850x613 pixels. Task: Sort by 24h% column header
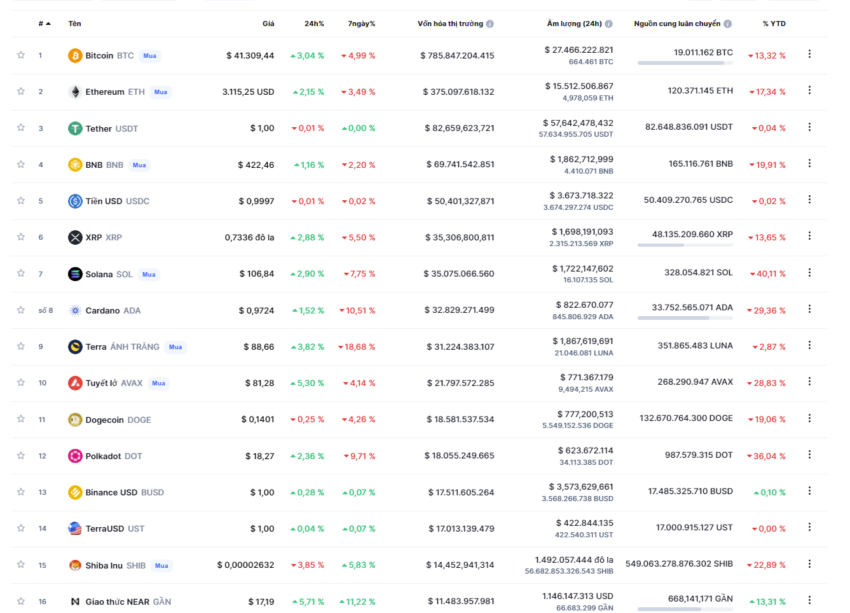314,24
